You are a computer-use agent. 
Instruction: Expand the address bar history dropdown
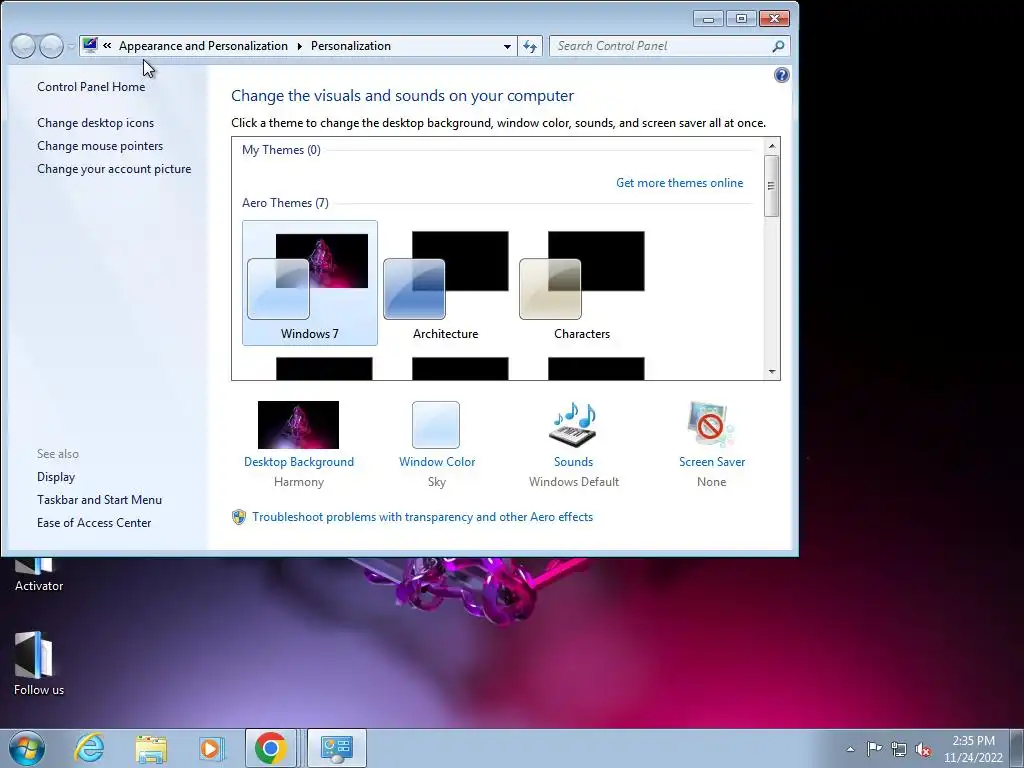(507, 46)
